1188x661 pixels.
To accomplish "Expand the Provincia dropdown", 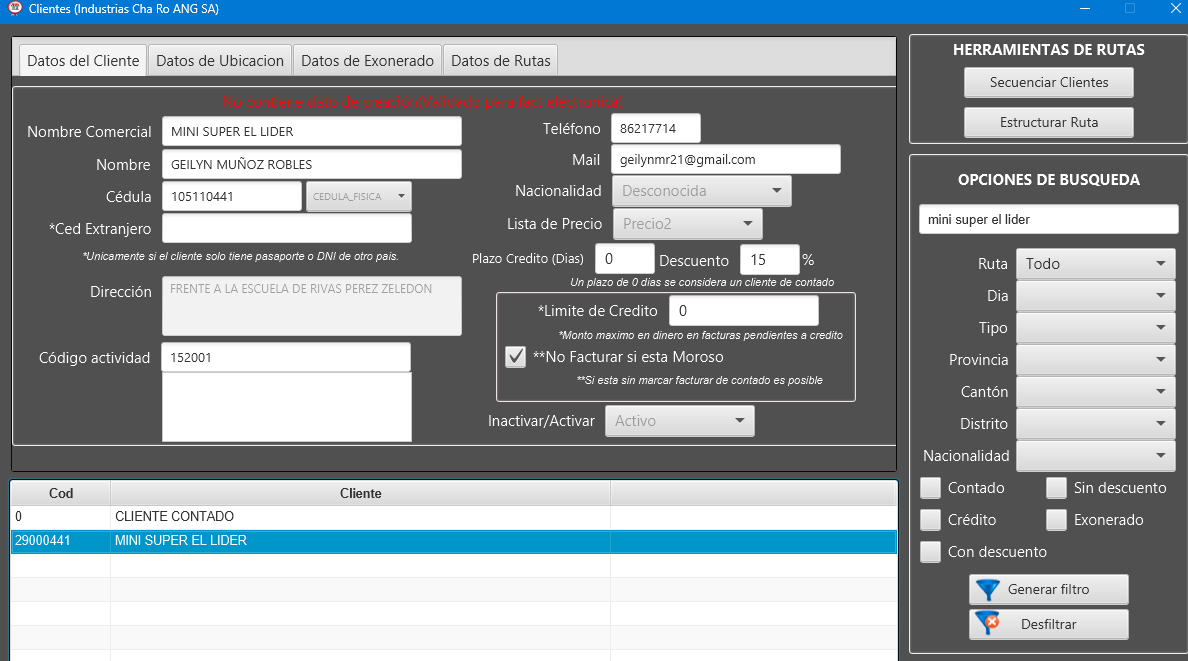I will pyautogui.click(x=1095, y=360).
